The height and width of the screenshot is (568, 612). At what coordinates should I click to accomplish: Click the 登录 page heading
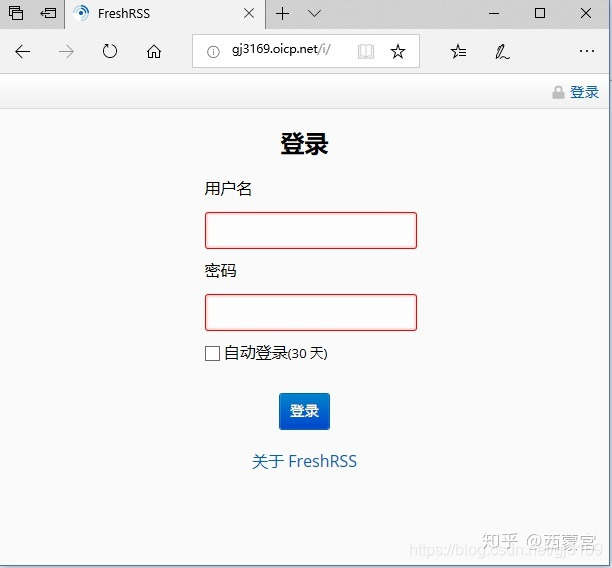tap(304, 144)
